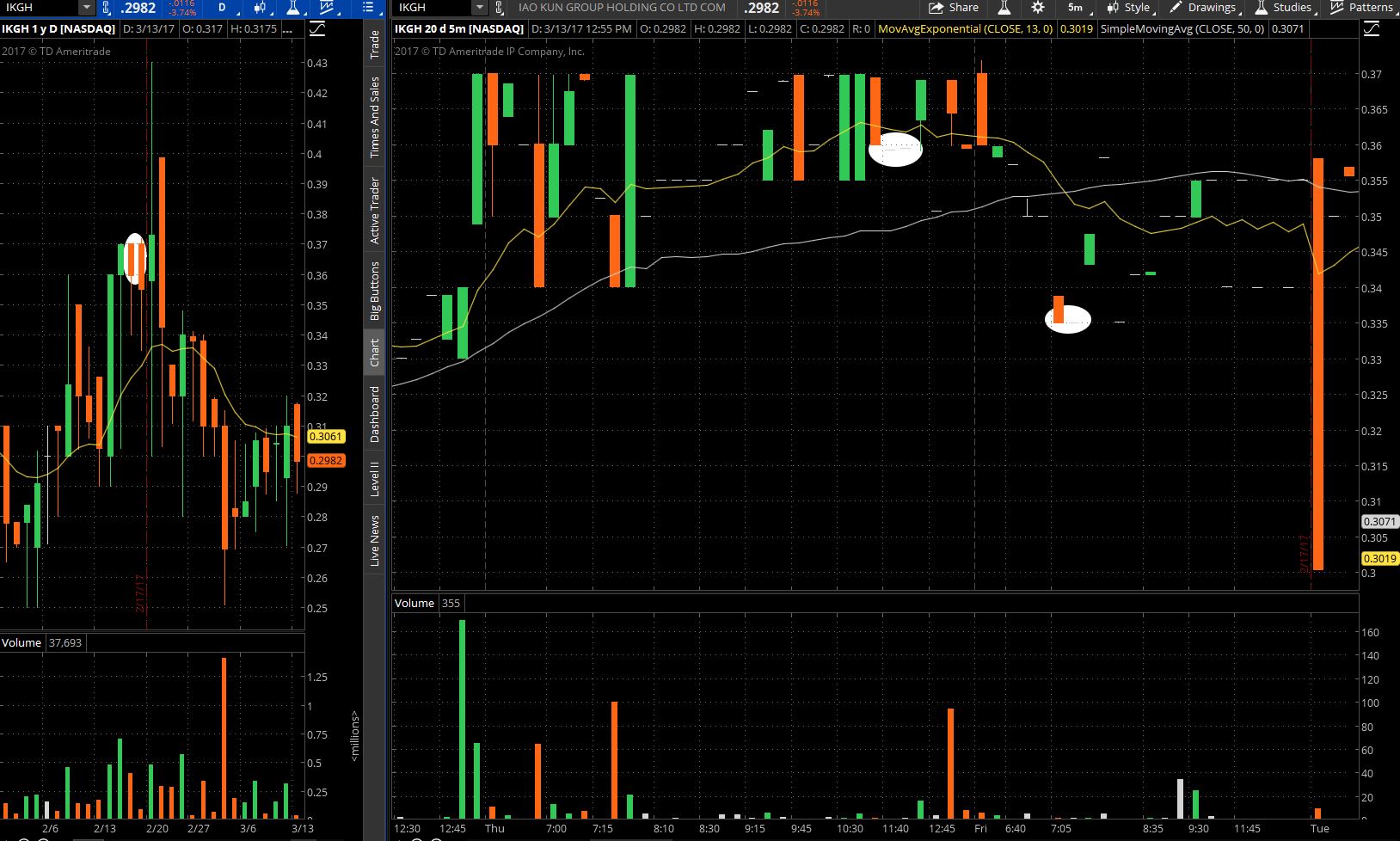Viewport: 1400px width, 841px height.
Task: Open the LevelII side tab
Action: (374, 479)
